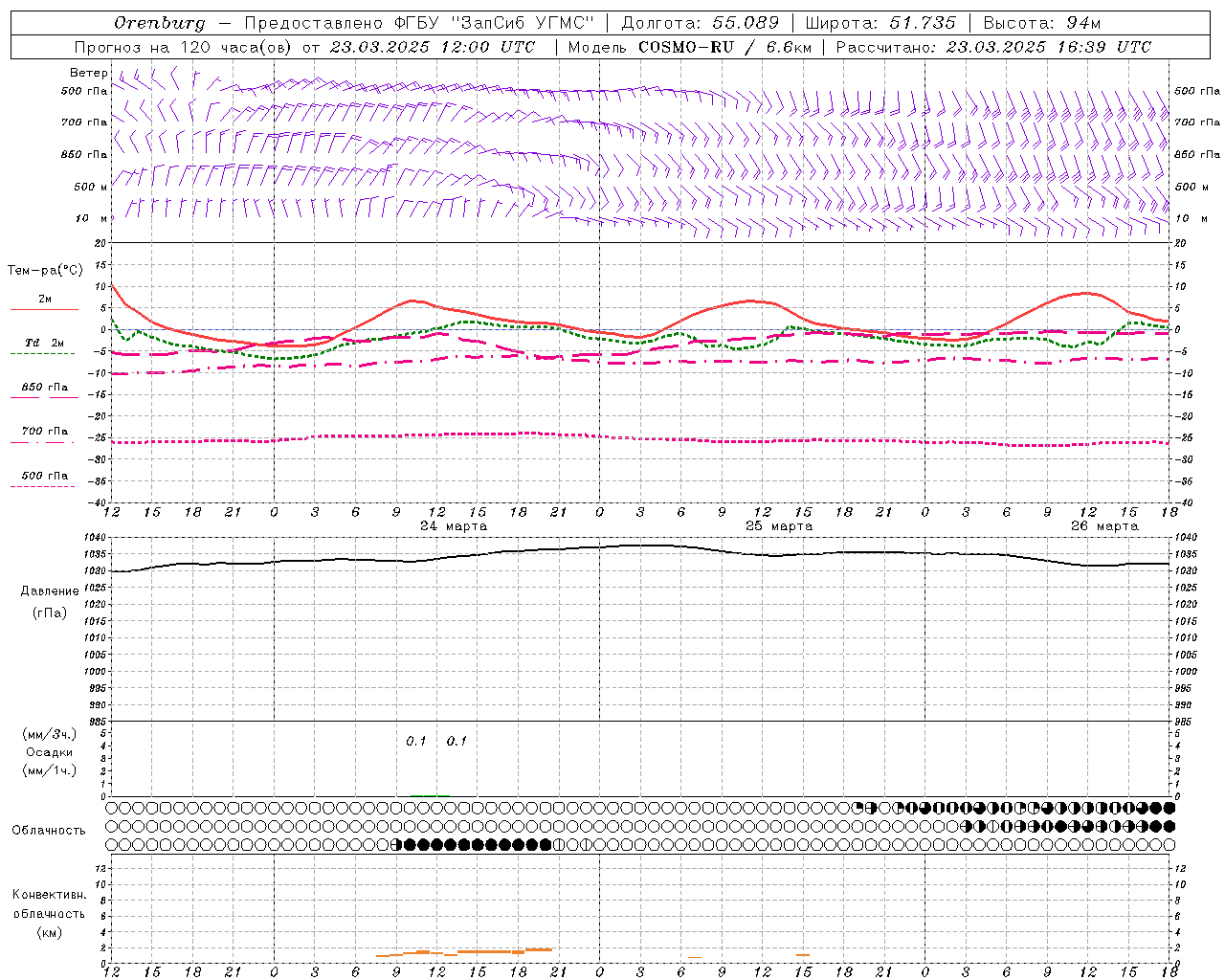The image size is (1225, 980).
Task: Select the "ЗапСиб УГМС" provider text
Action: click(x=523, y=23)
